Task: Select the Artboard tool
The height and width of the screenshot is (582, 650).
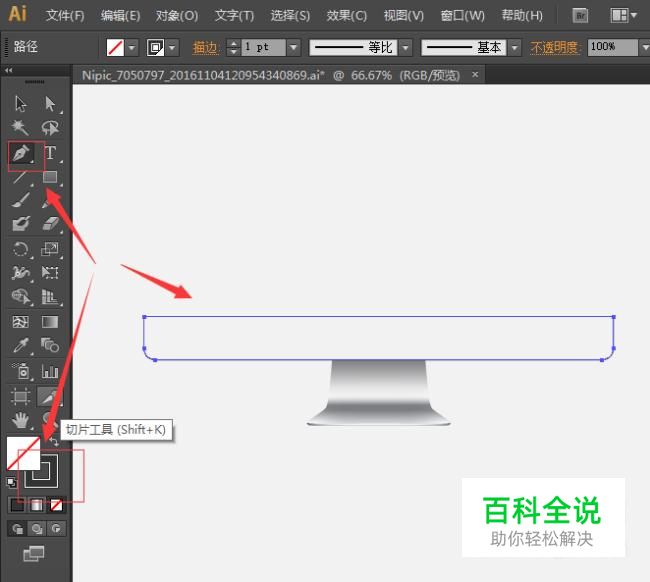Action: pos(20,396)
